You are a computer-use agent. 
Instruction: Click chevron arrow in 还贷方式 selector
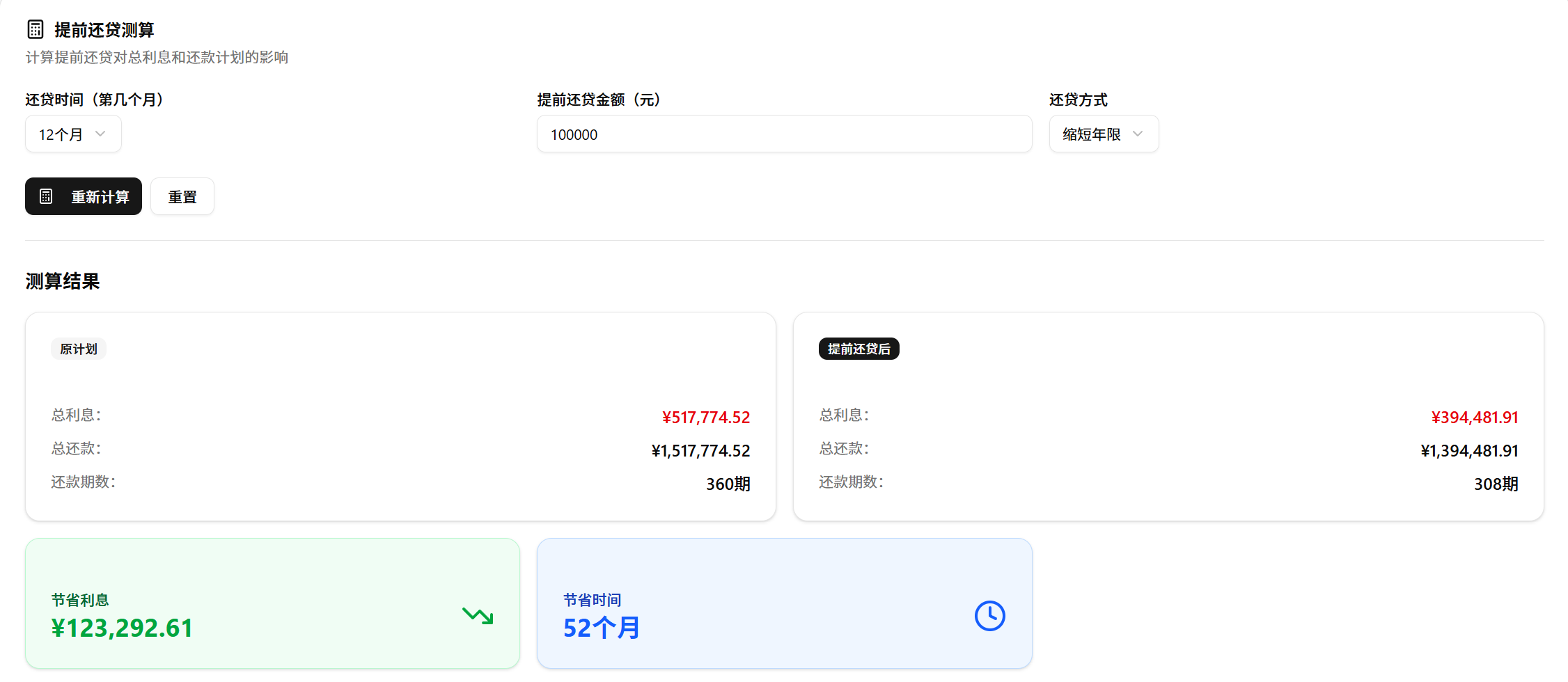click(x=1138, y=134)
